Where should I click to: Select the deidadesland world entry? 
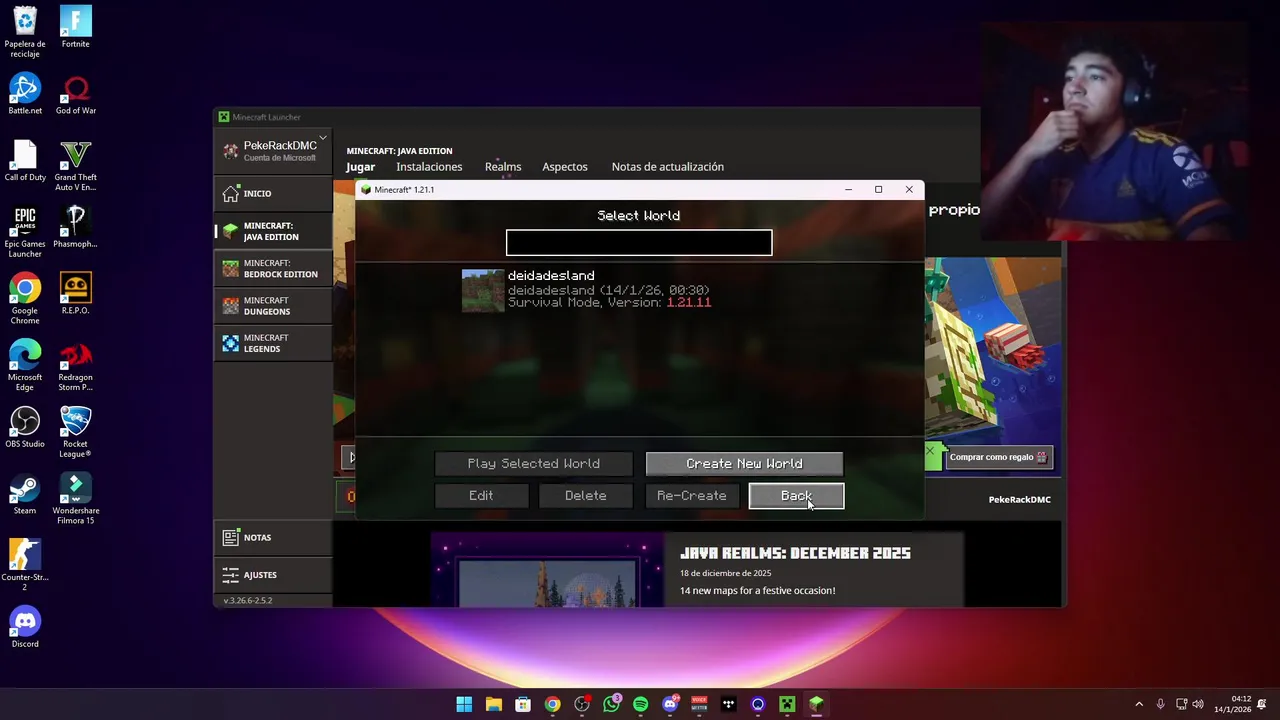(639, 290)
